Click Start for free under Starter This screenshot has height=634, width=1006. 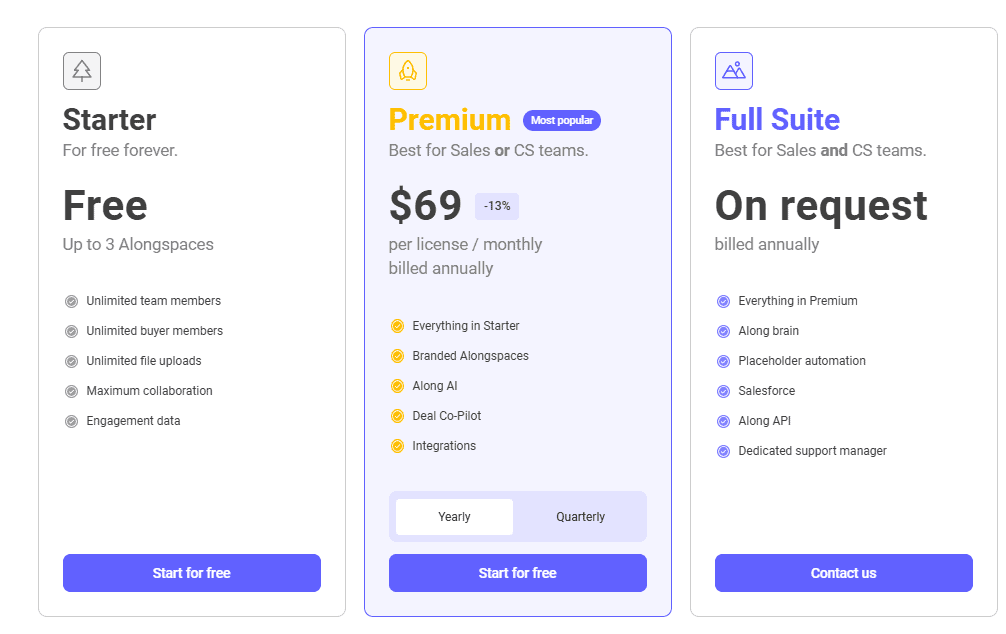(x=191, y=573)
